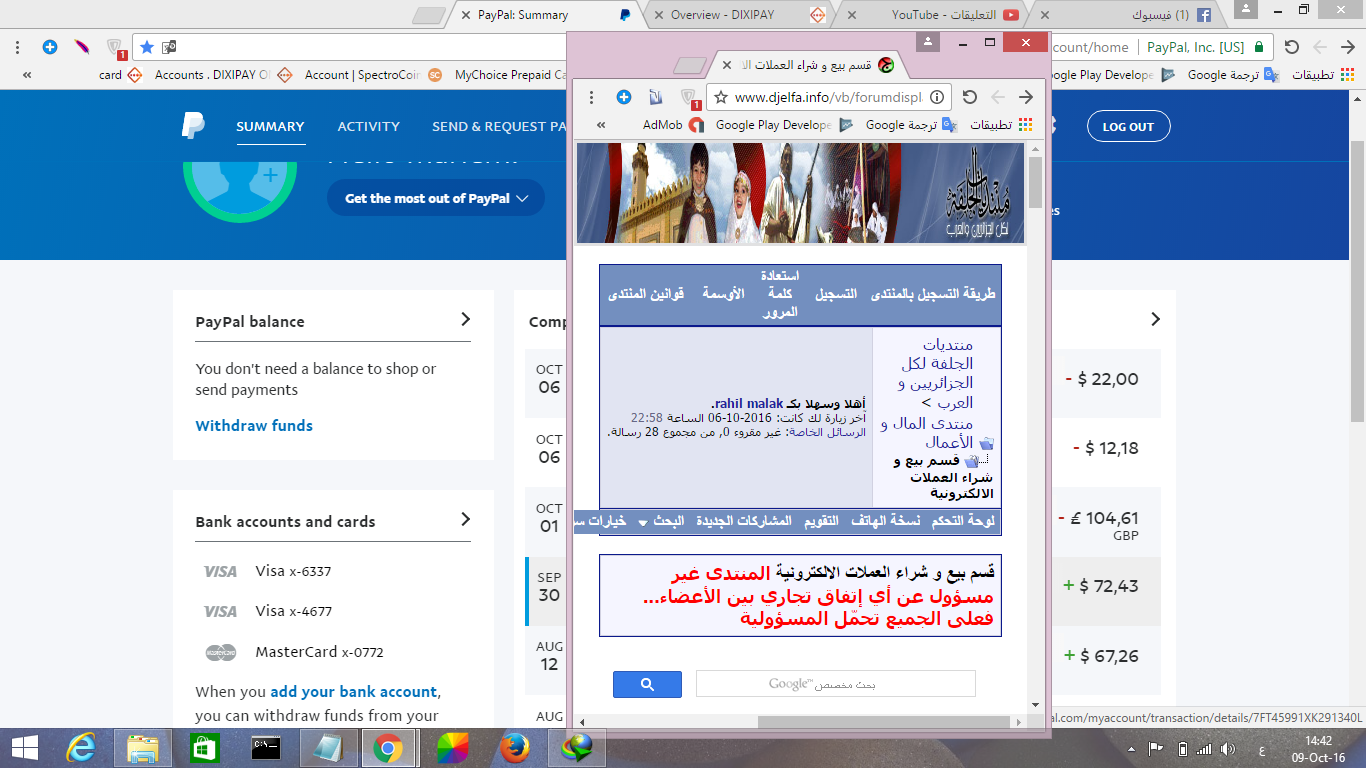Image resolution: width=1366 pixels, height=768 pixels.
Task: Click منتدى المال و الأعمال breadcrumb link
Action: 927,432
